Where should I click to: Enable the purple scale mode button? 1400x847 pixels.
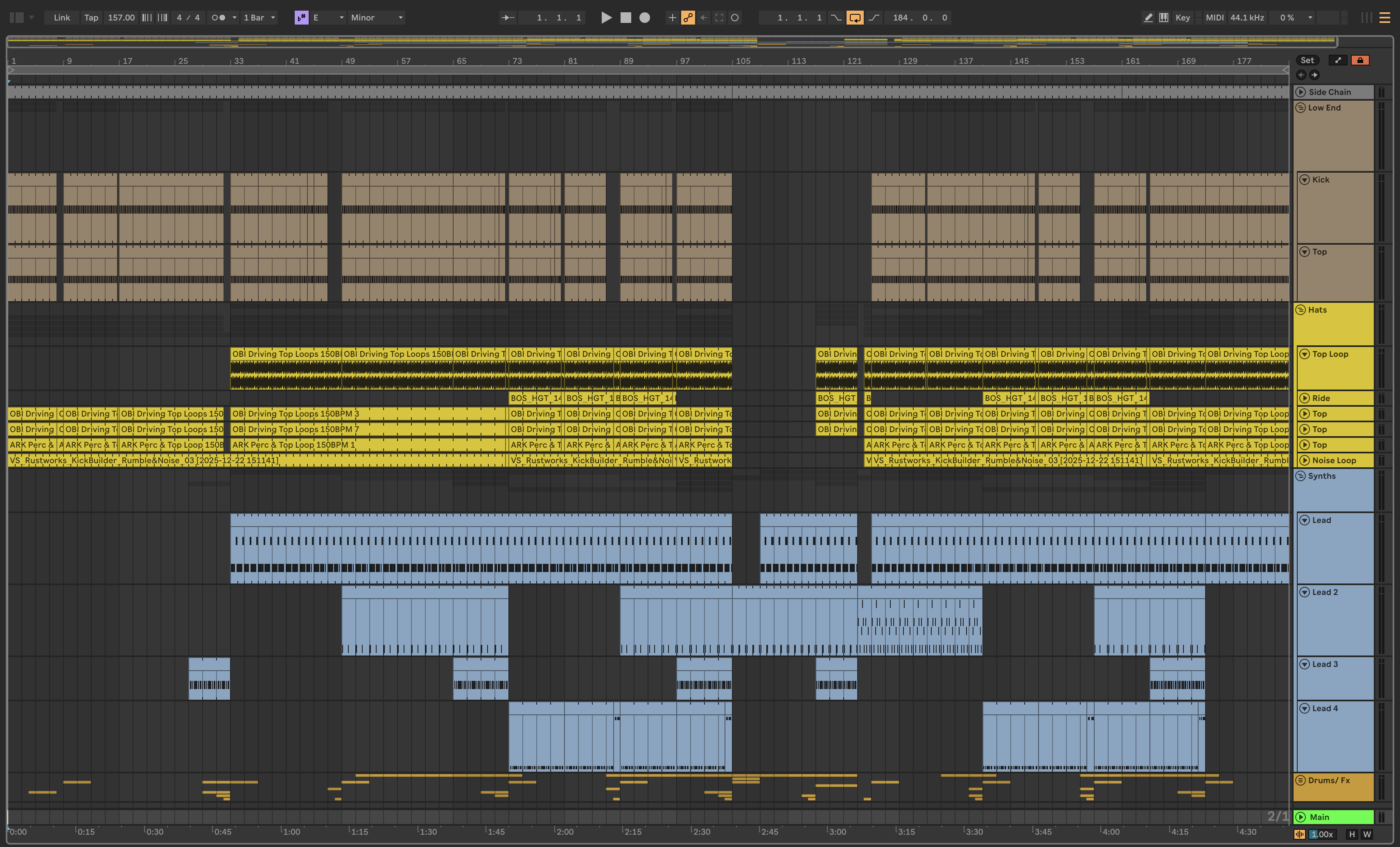(302, 18)
